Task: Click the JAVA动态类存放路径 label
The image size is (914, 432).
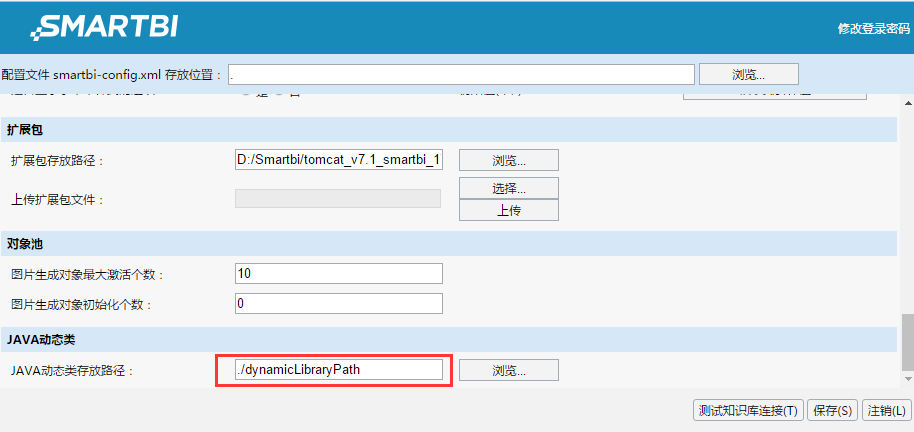Action: coord(73,370)
